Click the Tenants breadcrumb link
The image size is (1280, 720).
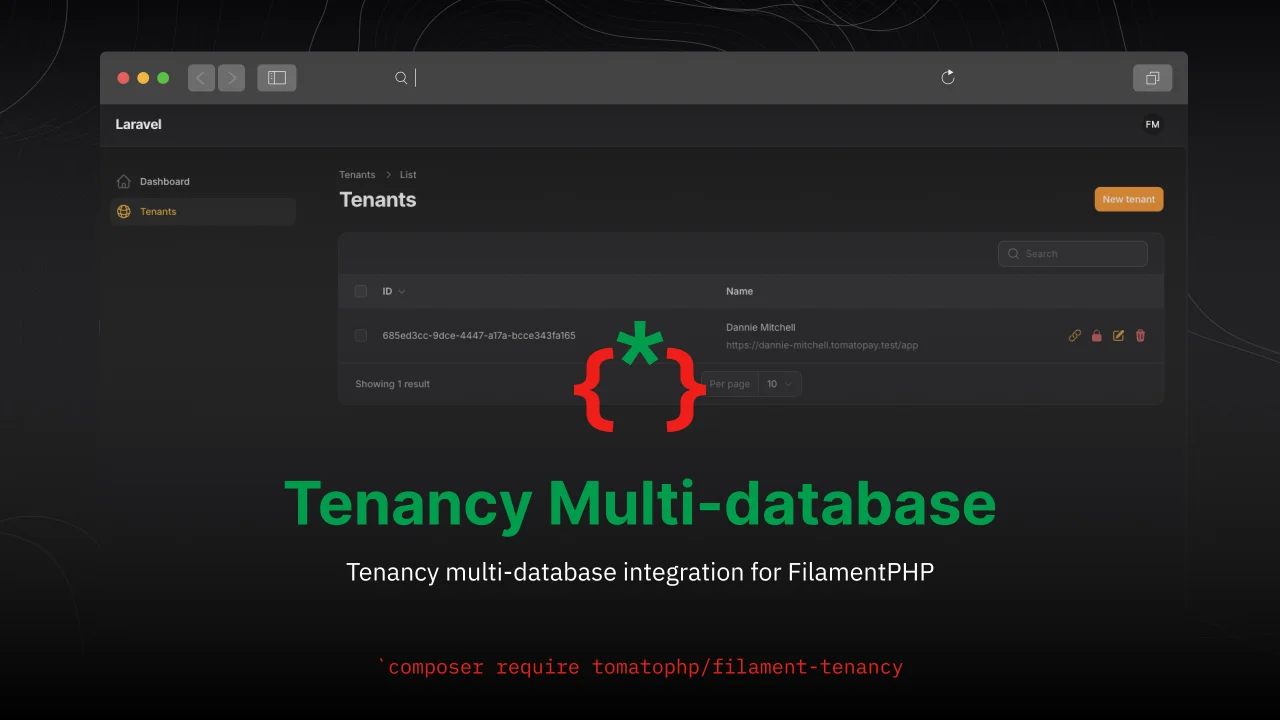pyautogui.click(x=357, y=174)
